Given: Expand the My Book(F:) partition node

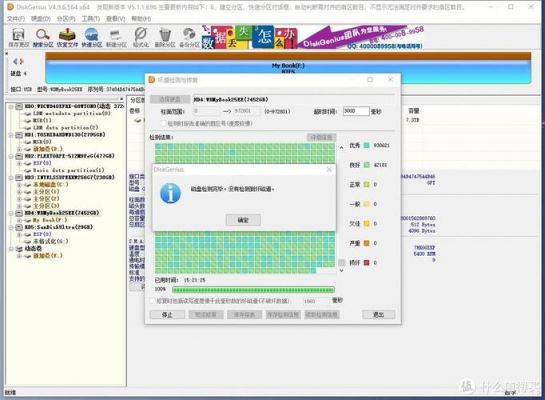Looking at the screenshot, I should click(x=20, y=220).
